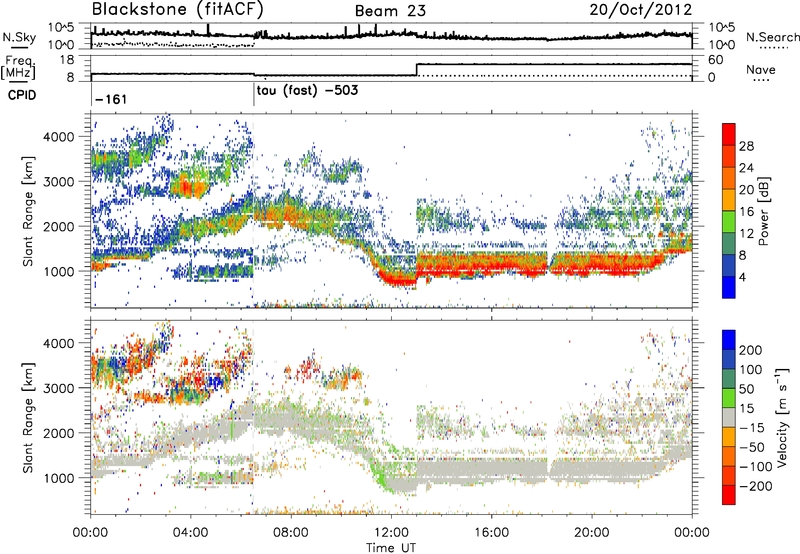This screenshot has width=800, height=554.
Task: Select the '18' frequency axis tick
Action: point(67,60)
